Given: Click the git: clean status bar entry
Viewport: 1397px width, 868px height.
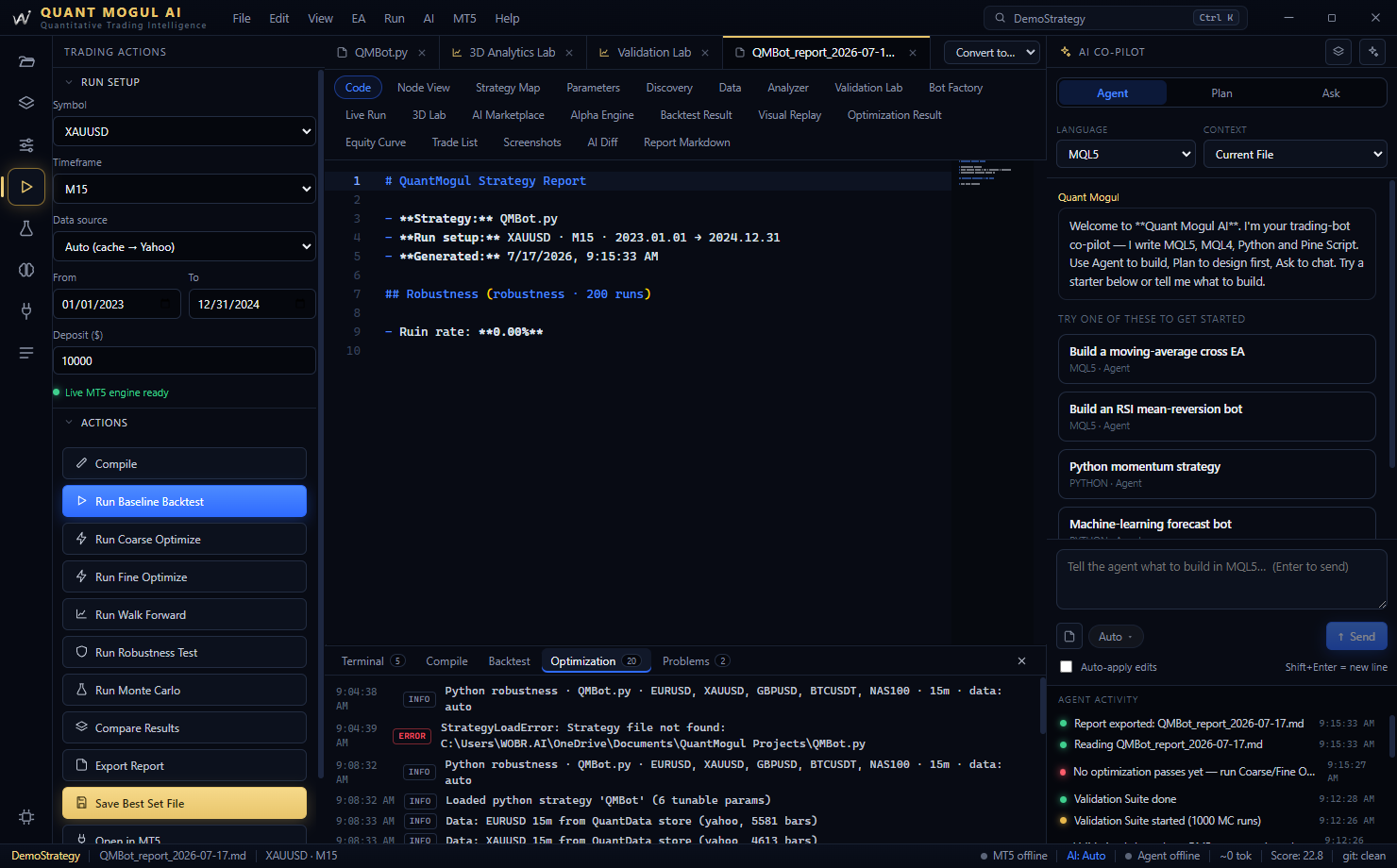Looking at the screenshot, I should 1364,856.
